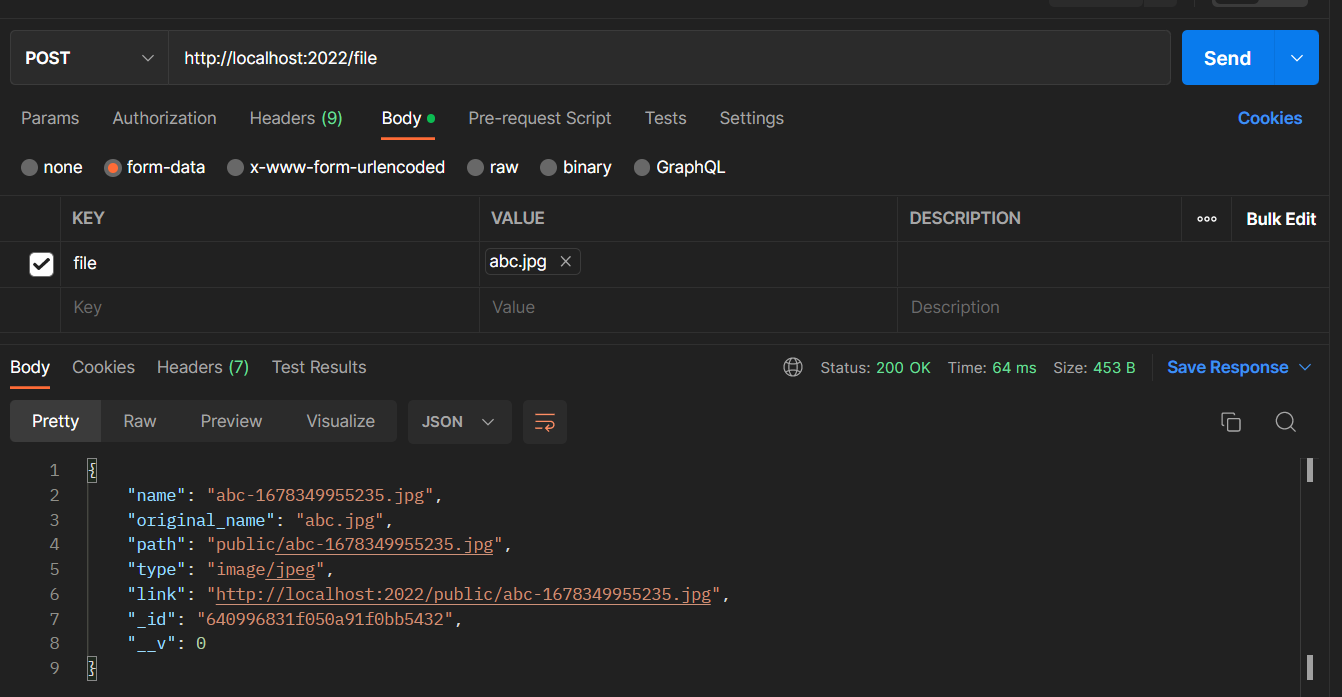
Task: Click "image/jpeg" type value
Action: 266,570
